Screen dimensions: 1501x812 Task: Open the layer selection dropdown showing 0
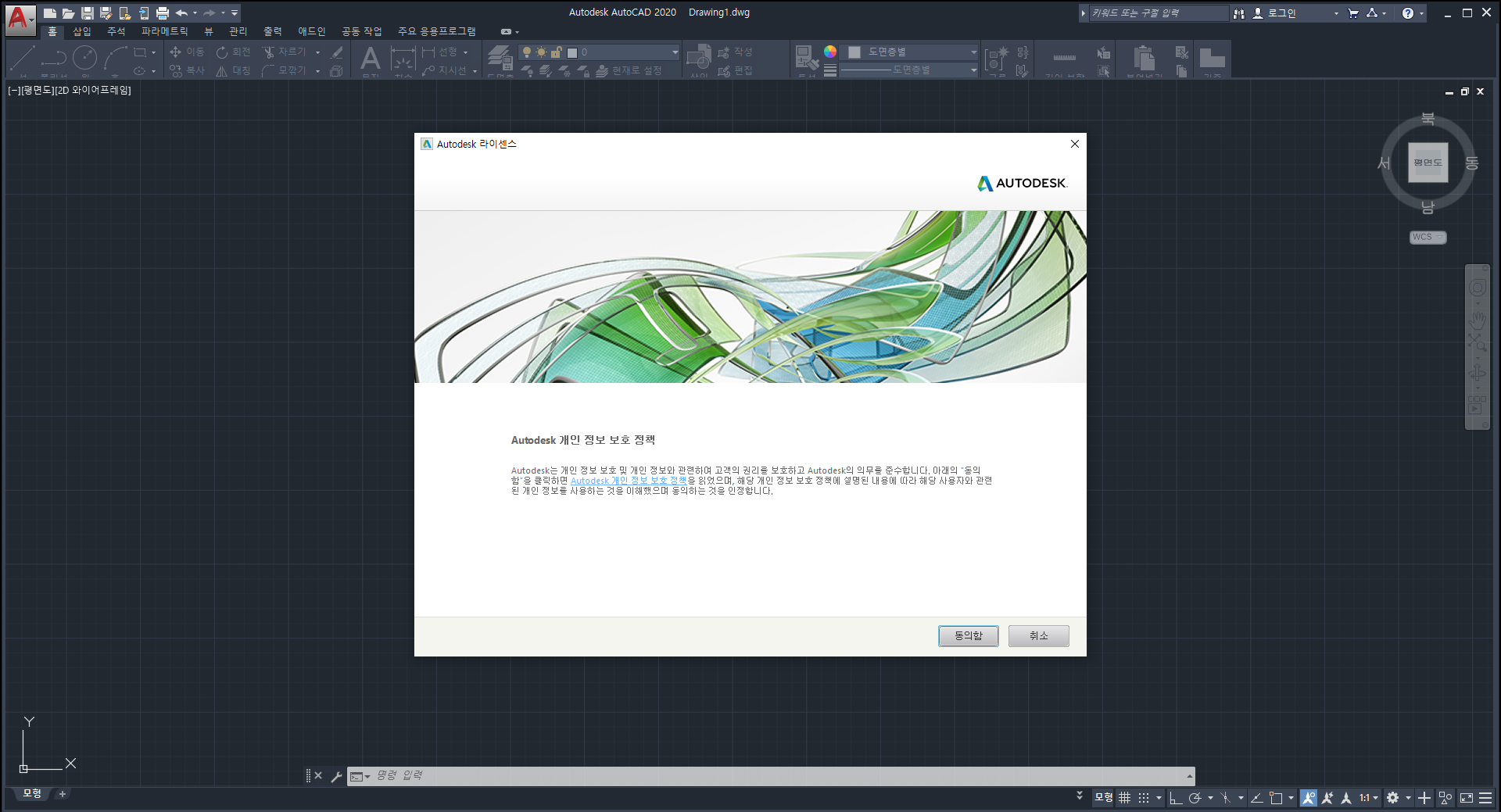point(599,52)
